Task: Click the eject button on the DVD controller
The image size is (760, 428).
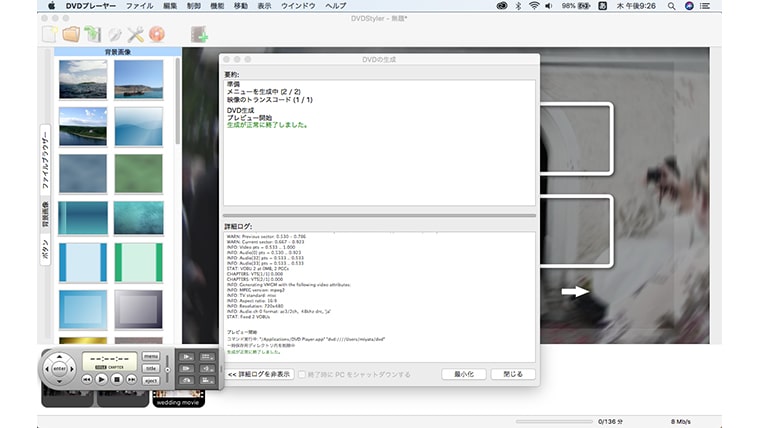Action: (x=151, y=380)
